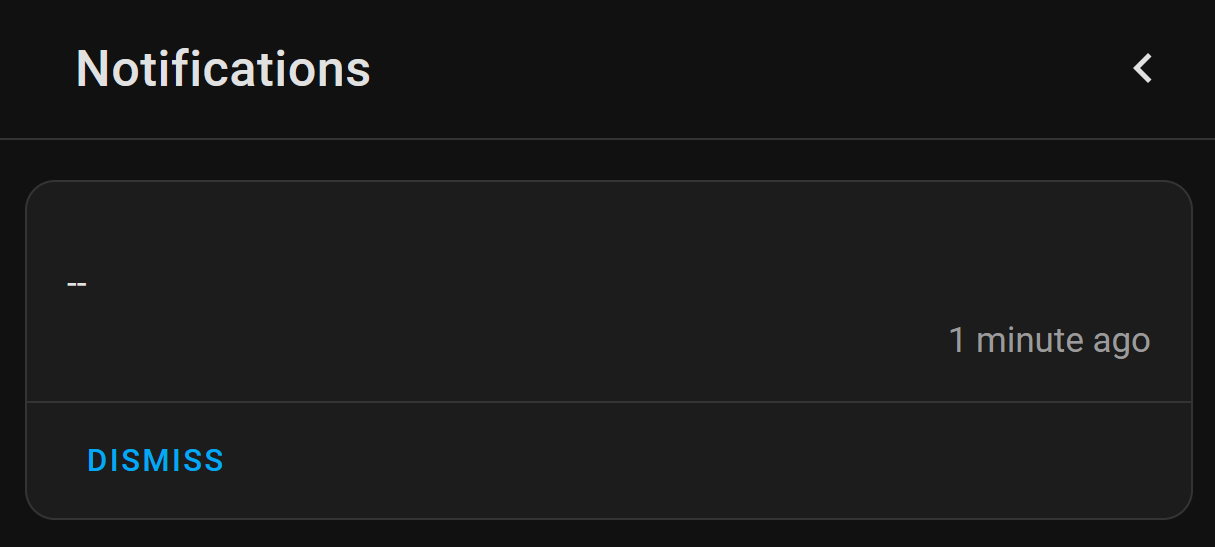Click the card footer area beside DISMISS
Image resolution: width=1215 pixels, height=547 pixels.
coord(700,461)
